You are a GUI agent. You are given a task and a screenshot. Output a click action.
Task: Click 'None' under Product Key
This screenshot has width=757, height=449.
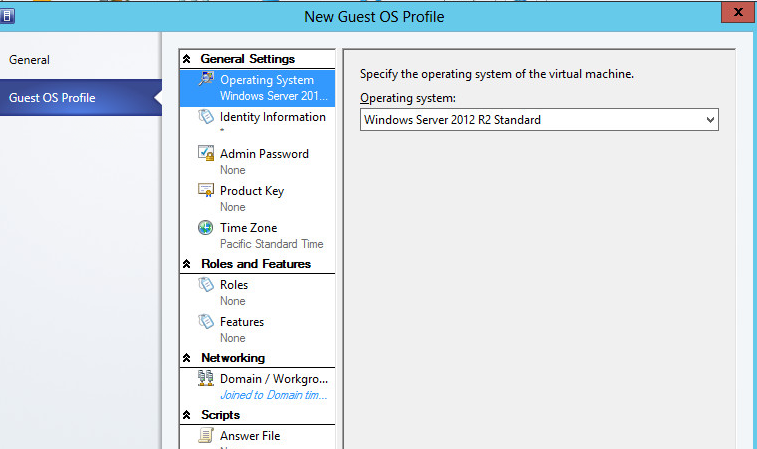pos(233,207)
